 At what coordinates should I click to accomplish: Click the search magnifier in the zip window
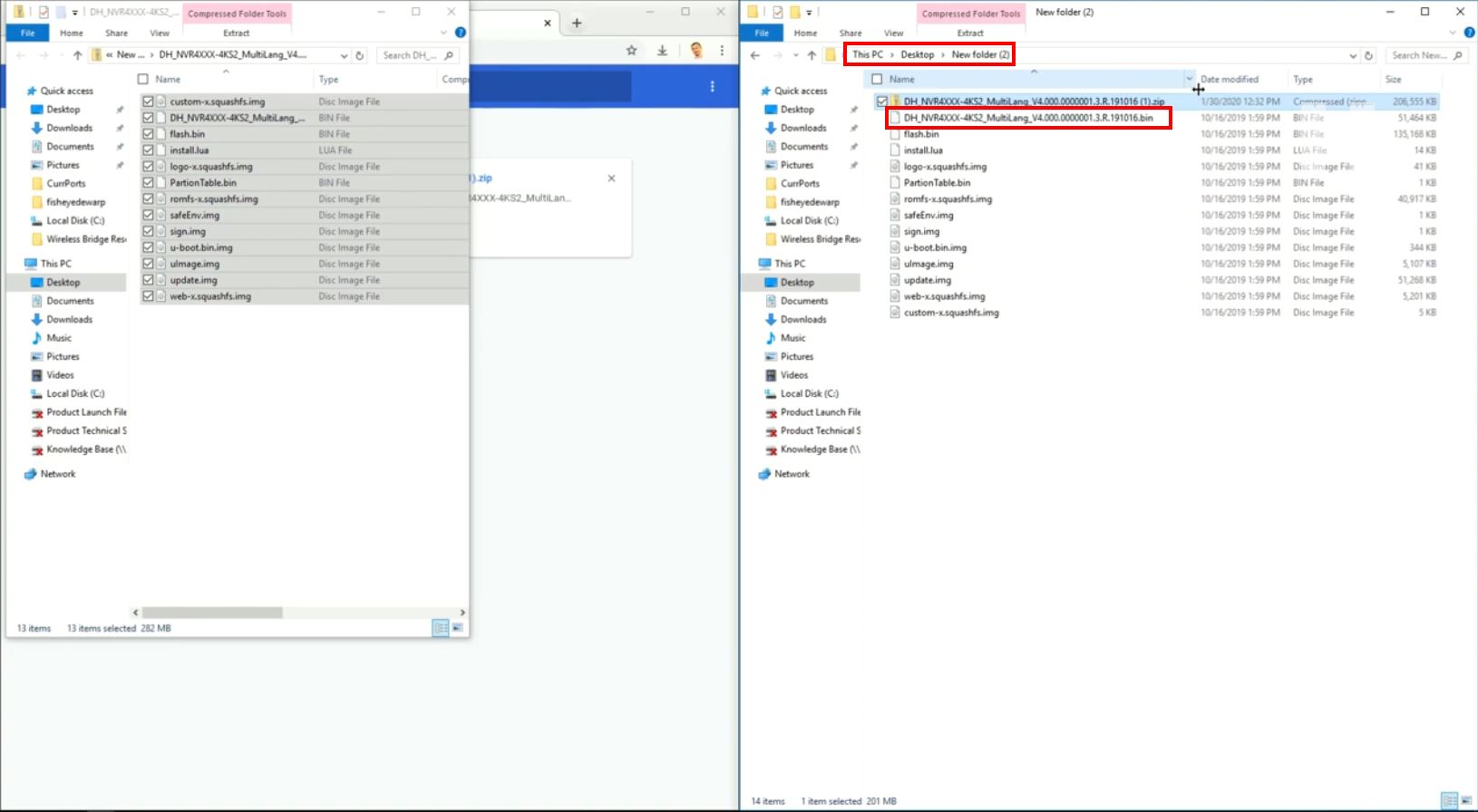[448, 55]
